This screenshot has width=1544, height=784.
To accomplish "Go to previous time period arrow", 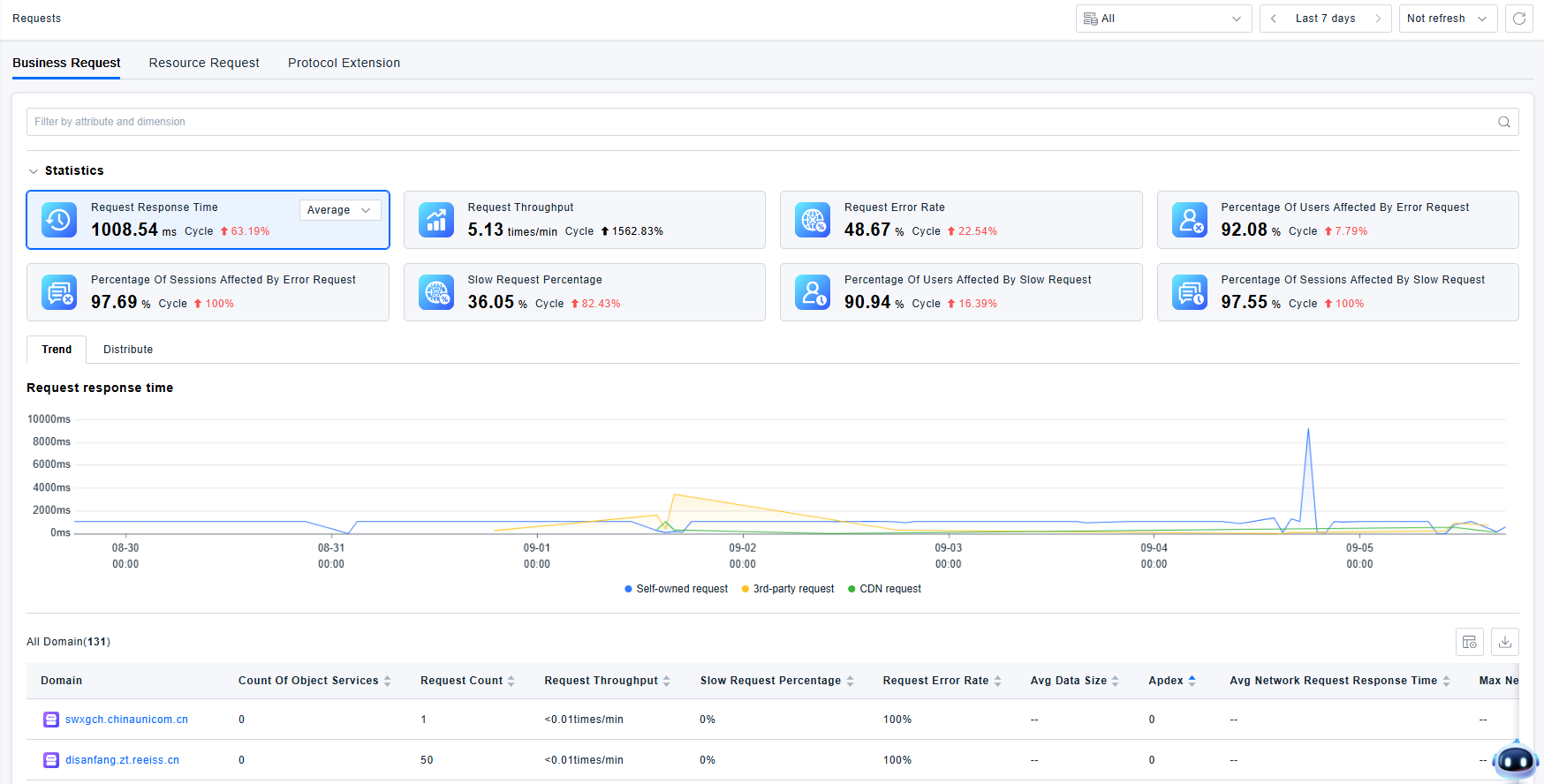I will pyautogui.click(x=1274, y=19).
